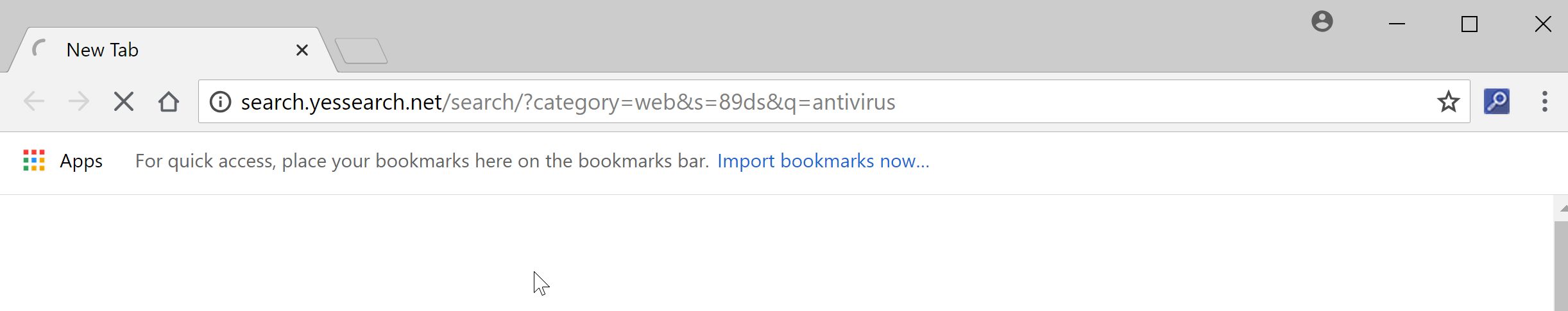Maximize the Chrome window
This screenshot has height=311, width=1568.
click(x=1469, y=24)
